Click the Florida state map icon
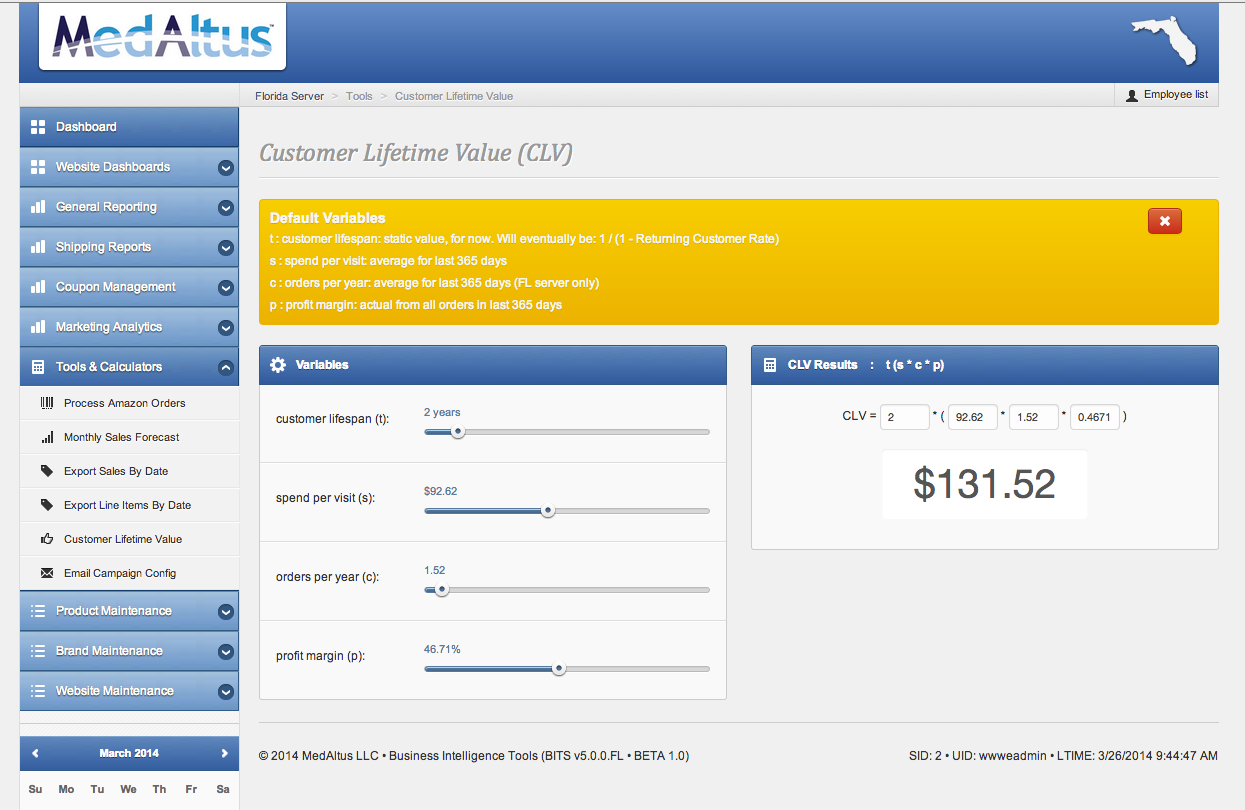The image size is (1245, 810). [1164, 41]
